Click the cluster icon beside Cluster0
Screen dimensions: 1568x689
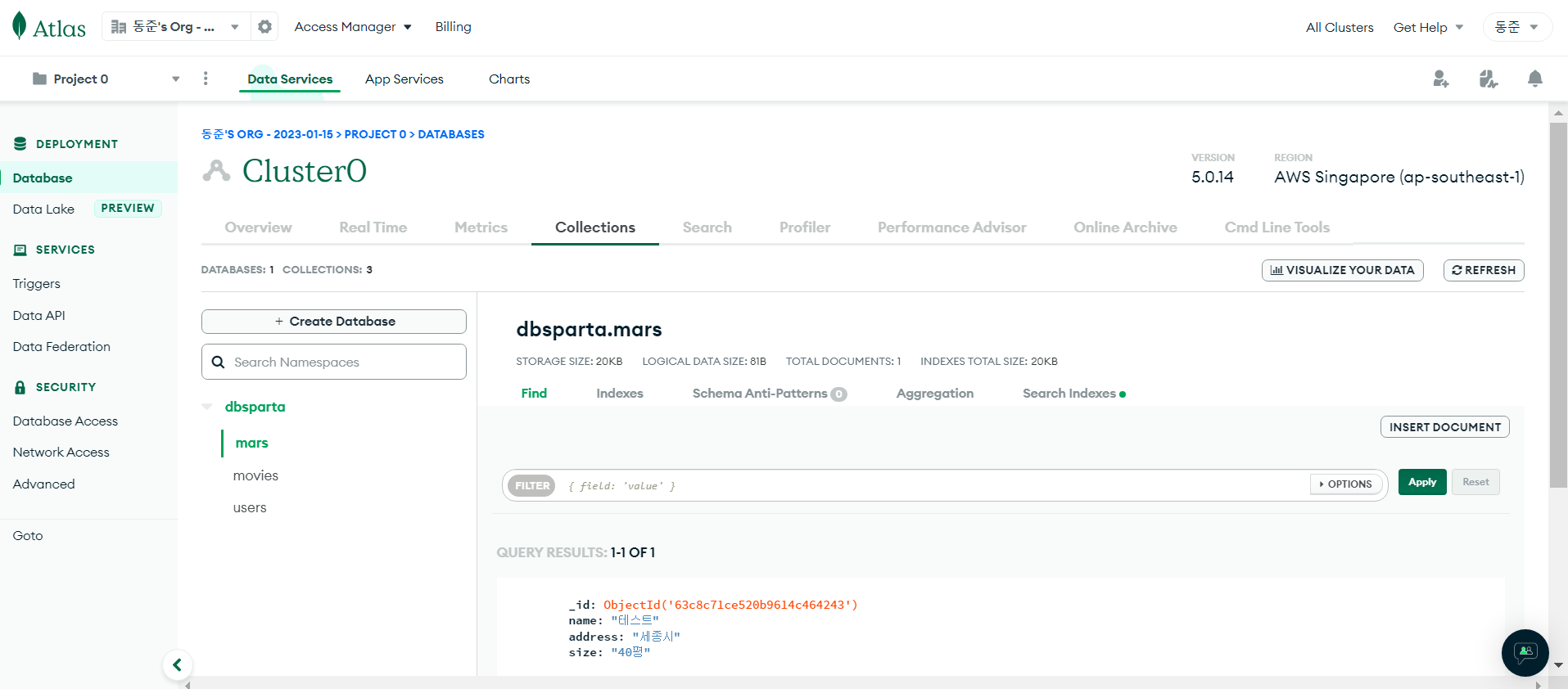click(x=217, y=170)
